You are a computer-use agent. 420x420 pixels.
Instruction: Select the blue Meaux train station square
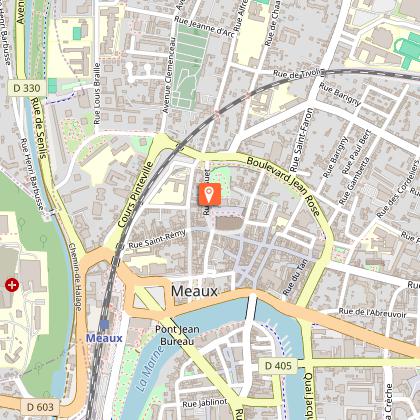coord(104,324)
